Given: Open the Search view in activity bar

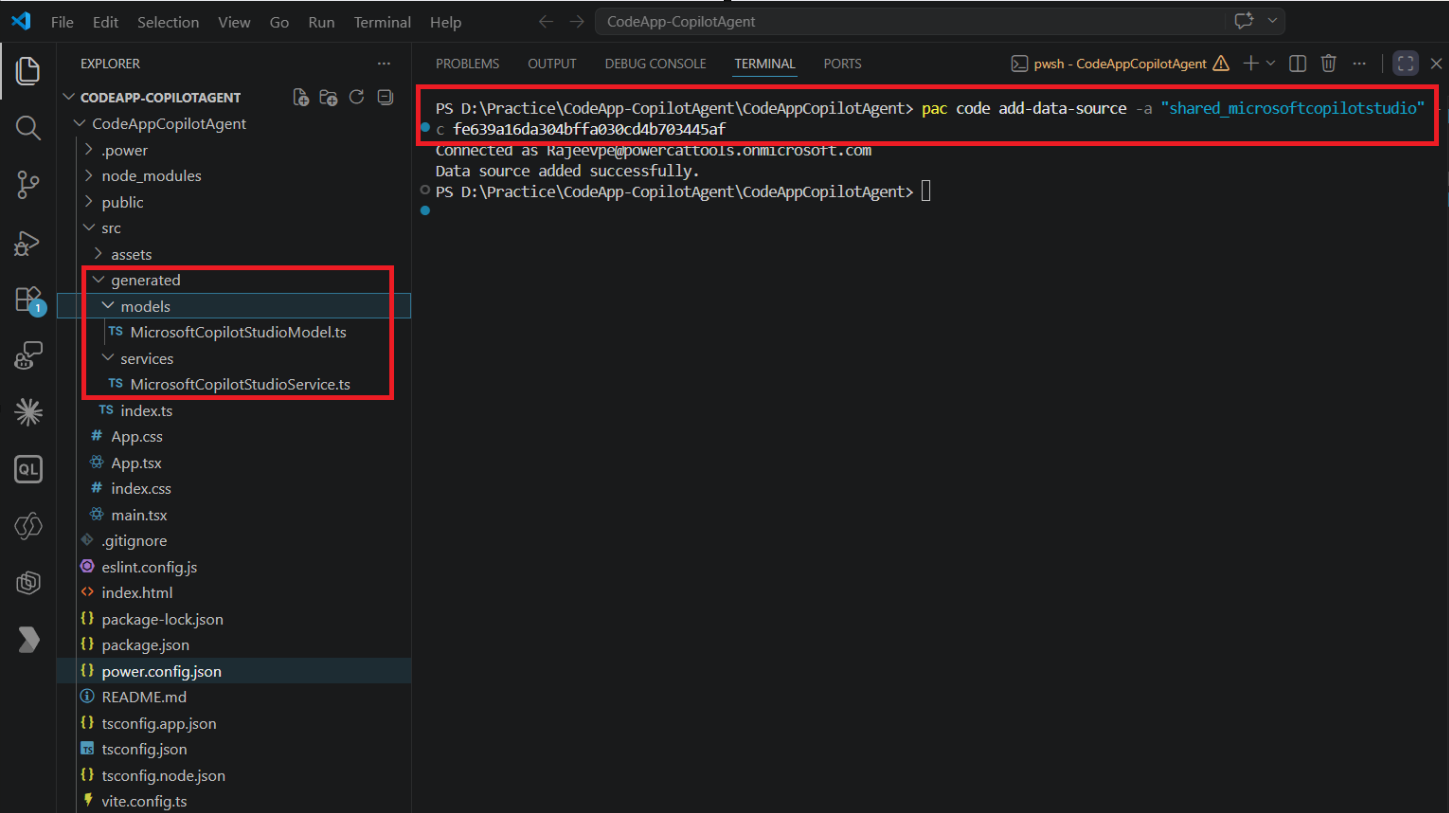Looking at the screenshot, I should 28,127.
